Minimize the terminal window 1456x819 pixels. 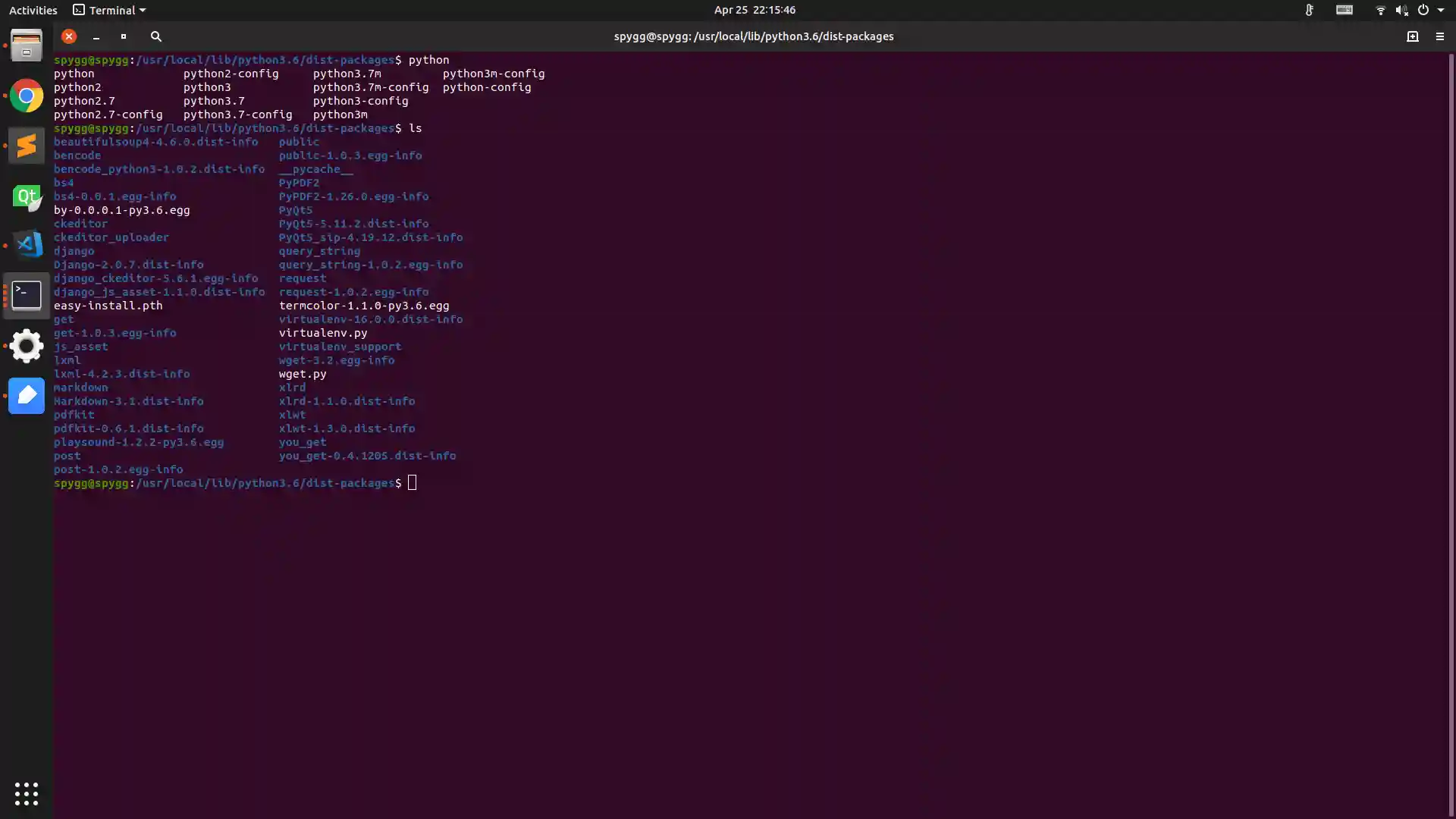coord(96,36)
